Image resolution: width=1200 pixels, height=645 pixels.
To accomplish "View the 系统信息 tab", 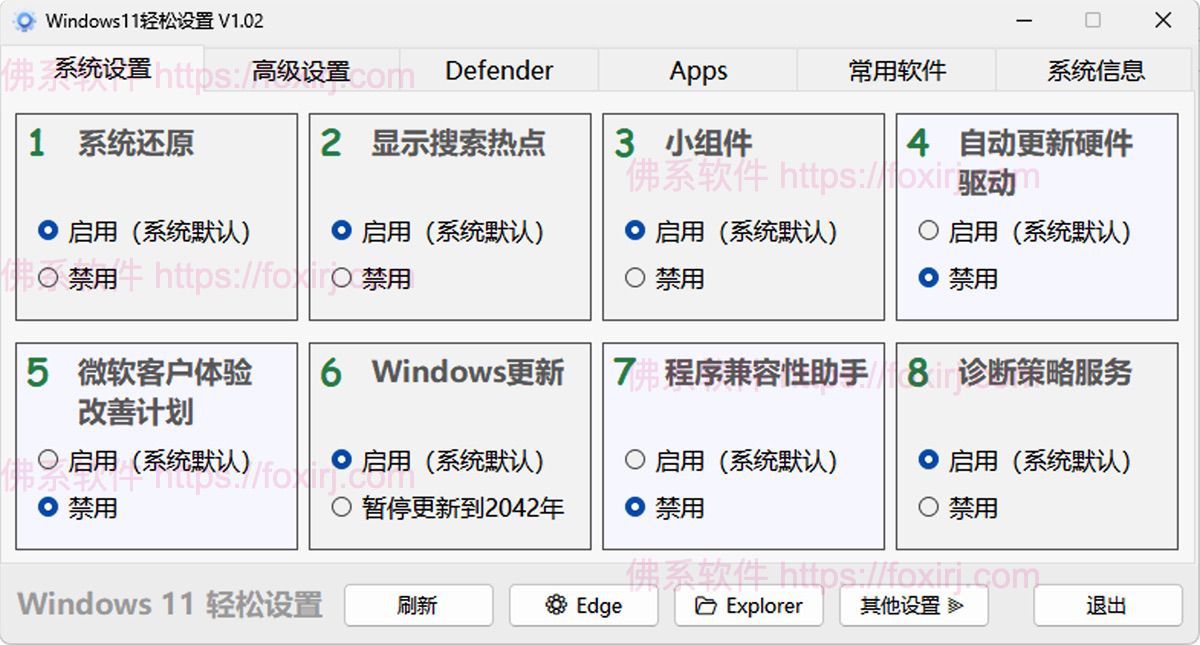I will 1096,71.
